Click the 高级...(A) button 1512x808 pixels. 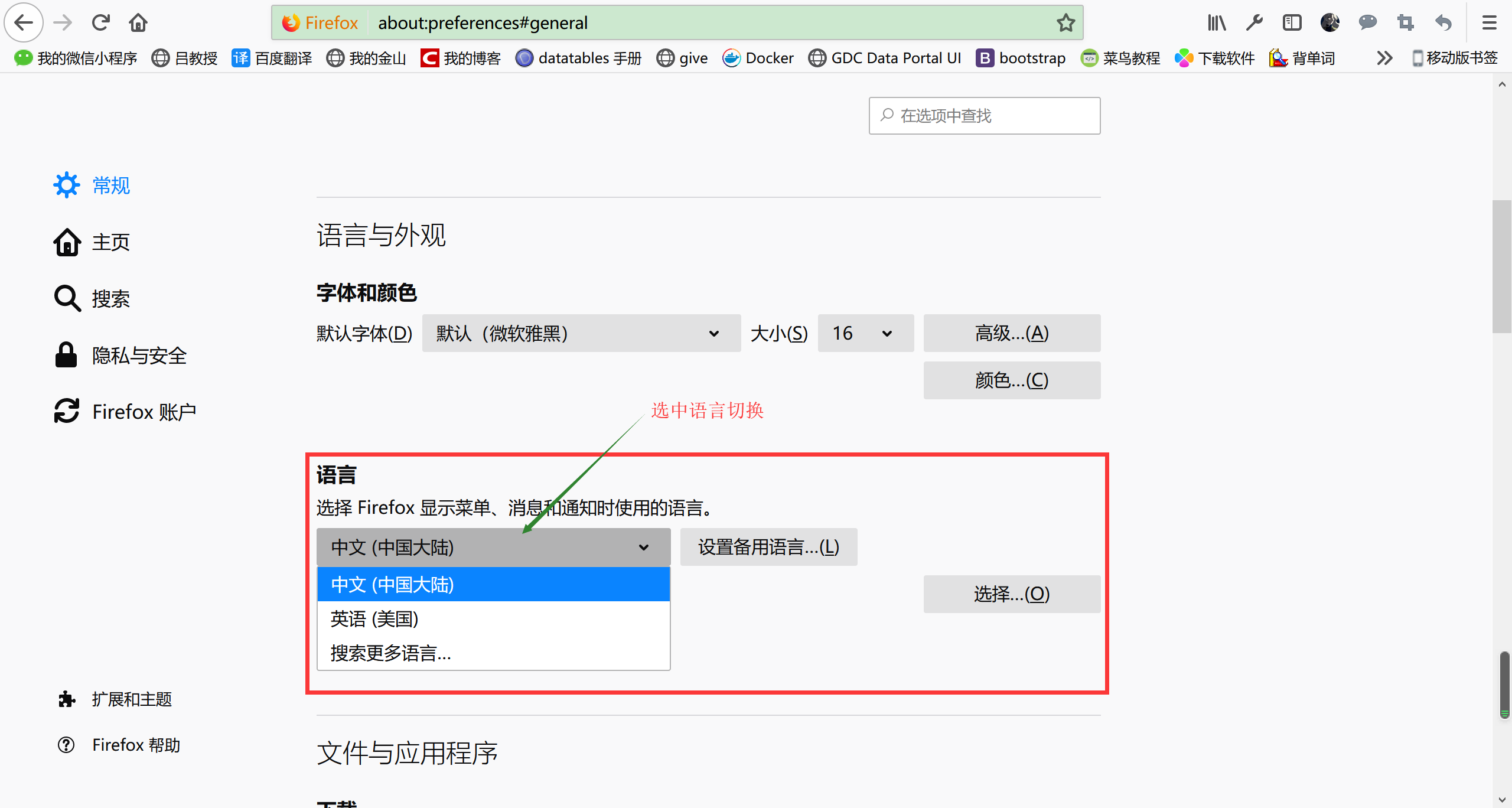point(1011,333)
